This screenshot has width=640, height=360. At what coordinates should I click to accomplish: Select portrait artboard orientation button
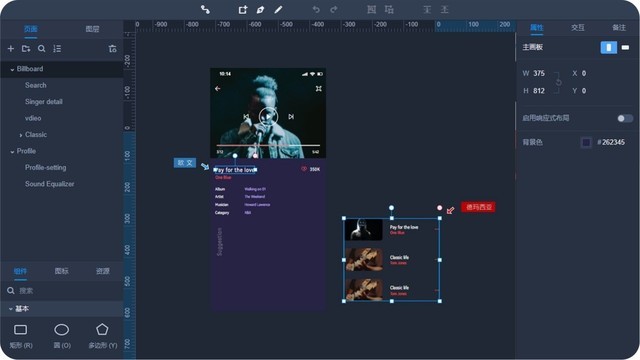[609, 47]
